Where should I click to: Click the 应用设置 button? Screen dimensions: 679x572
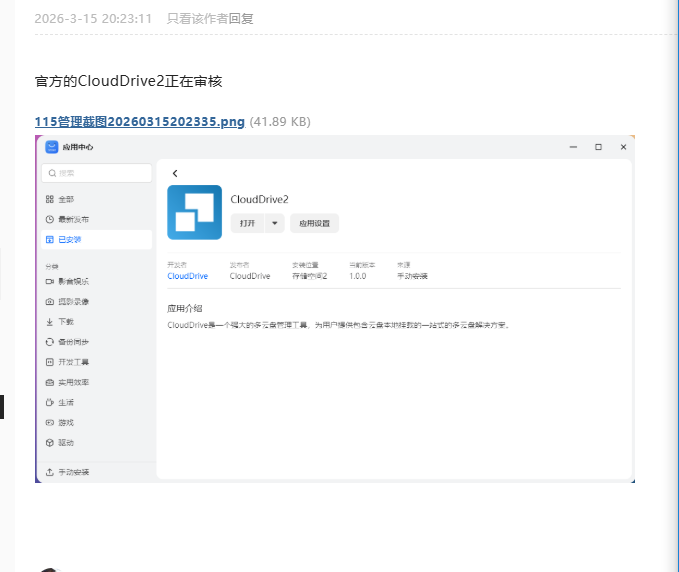tap(314, 223)
